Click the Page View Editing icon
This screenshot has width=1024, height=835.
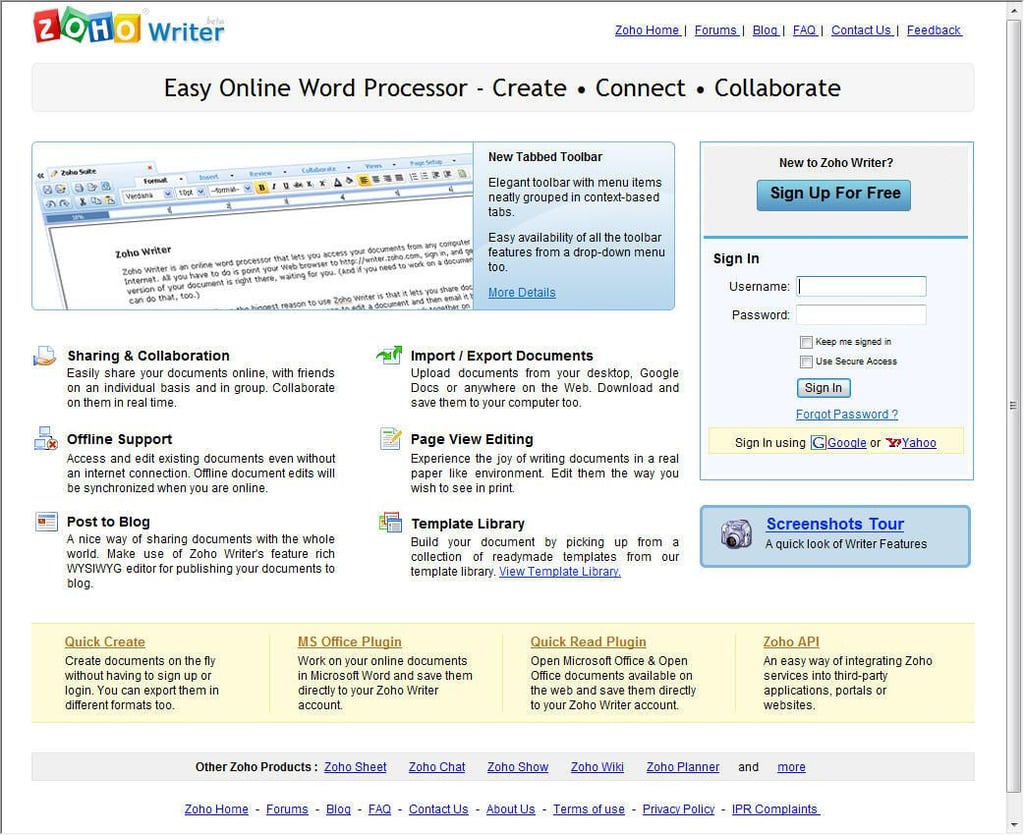point(390,439)
